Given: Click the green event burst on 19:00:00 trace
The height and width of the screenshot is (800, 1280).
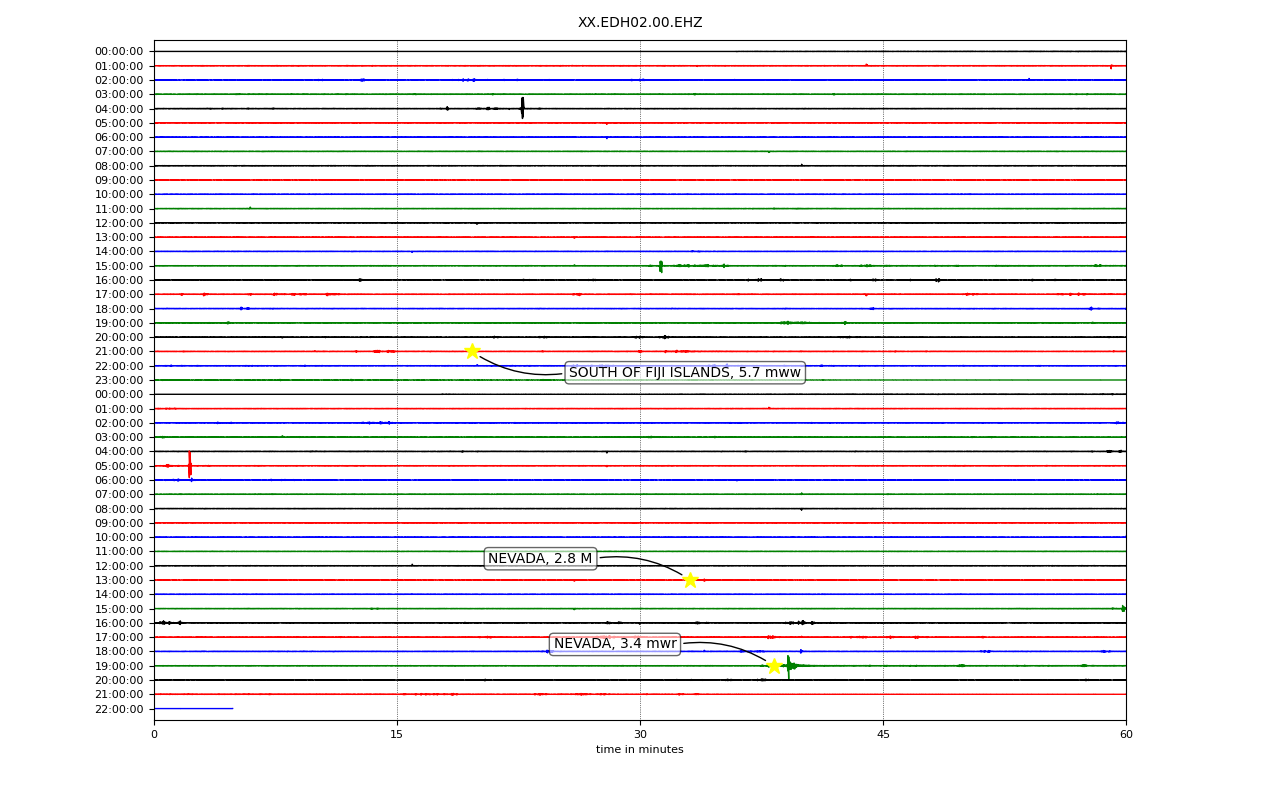Looking at the screenshot, I should 789,666.
